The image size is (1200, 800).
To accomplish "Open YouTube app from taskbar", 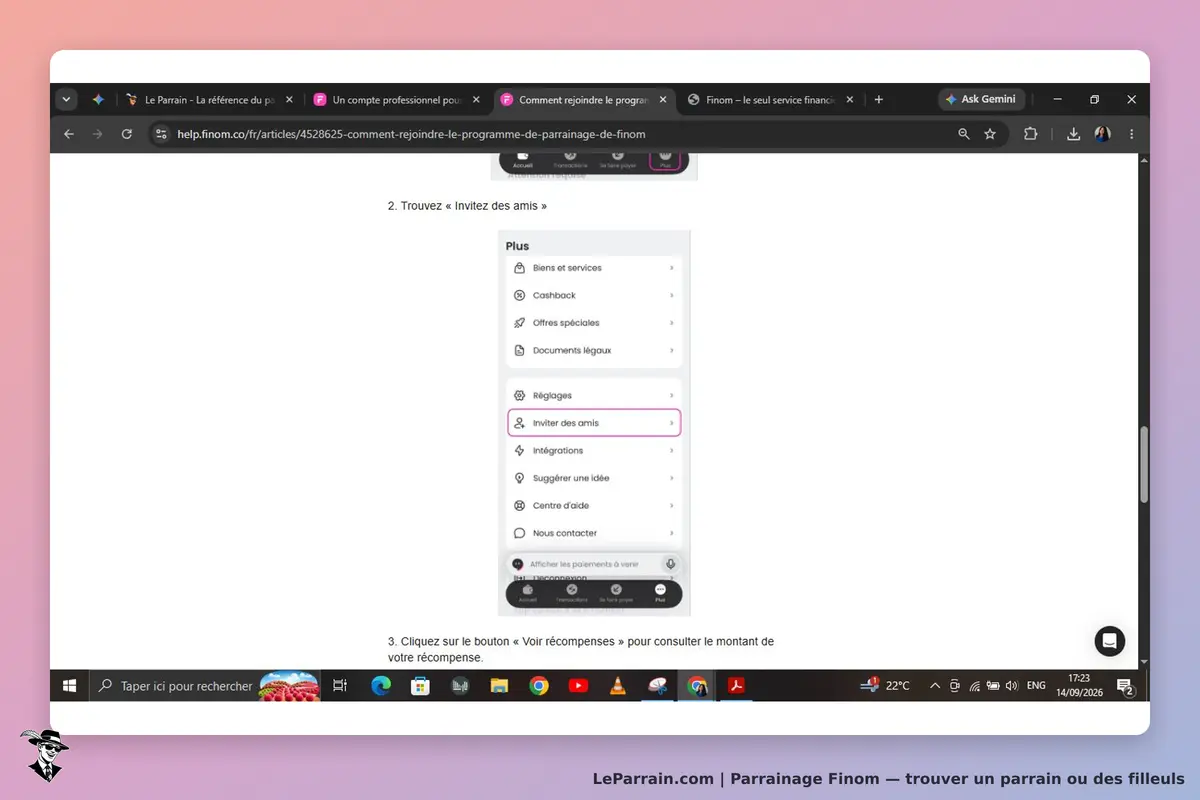I will tap(578, 686).
